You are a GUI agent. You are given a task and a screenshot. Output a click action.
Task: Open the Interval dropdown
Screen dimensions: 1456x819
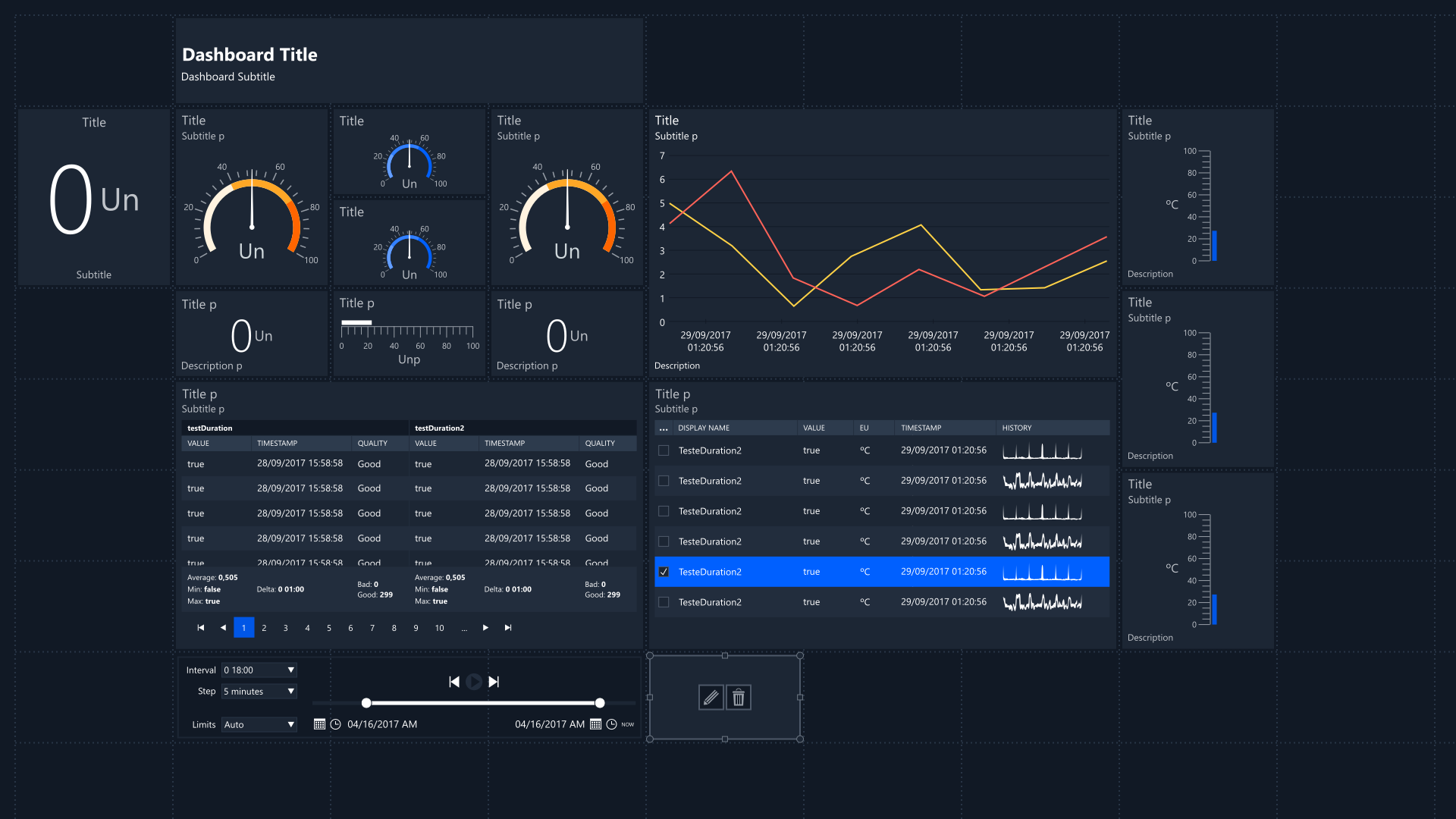pos(259,670)
